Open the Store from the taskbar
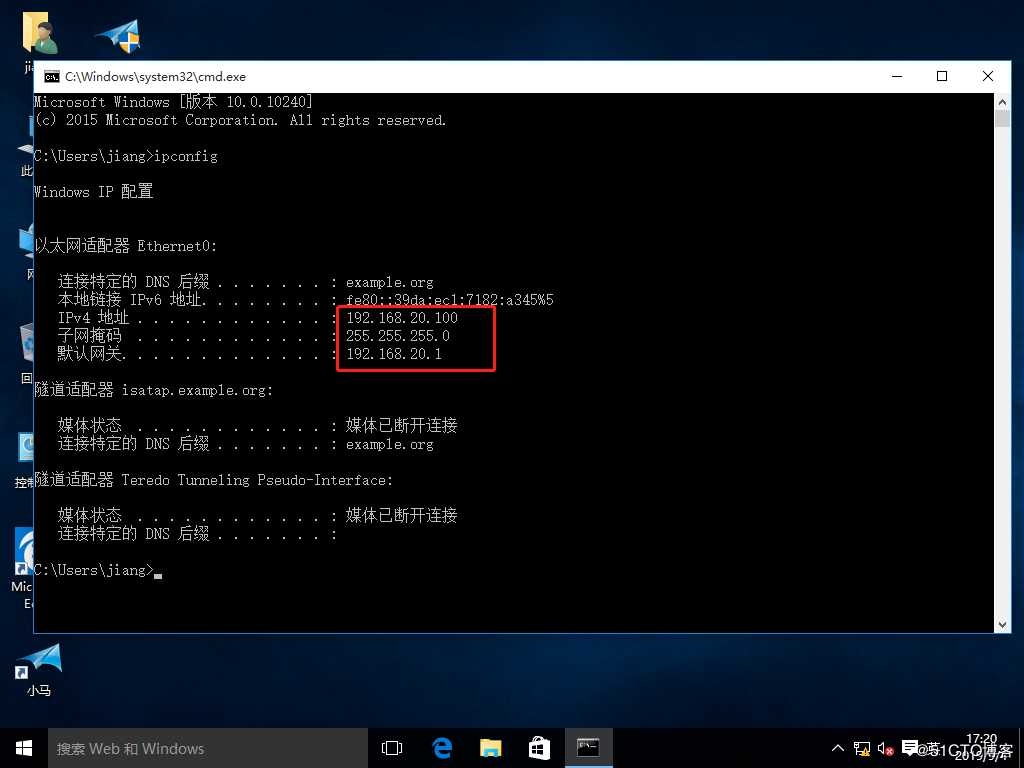Screen dimensions: 1024x768 (x=539, y=748)
